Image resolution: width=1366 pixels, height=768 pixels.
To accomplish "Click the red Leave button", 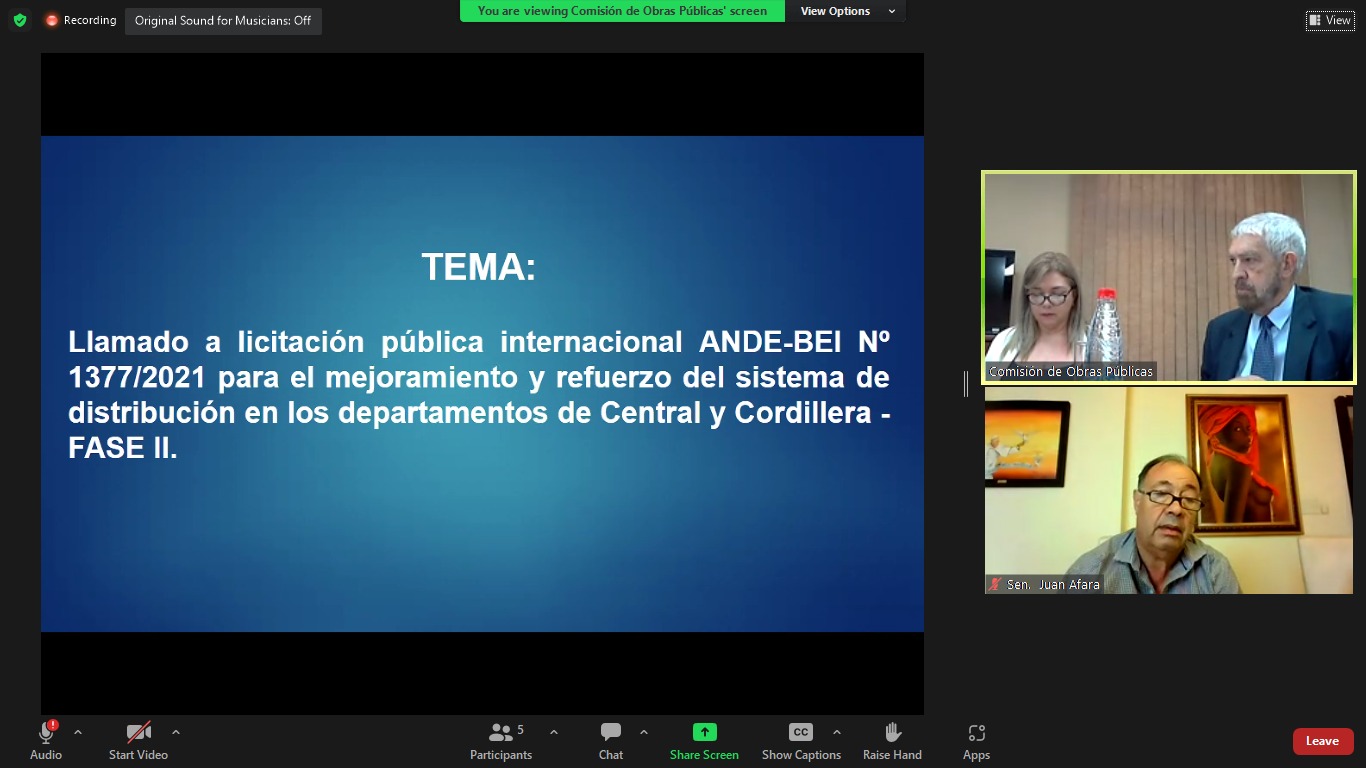I will click(x=1323, y=741).
